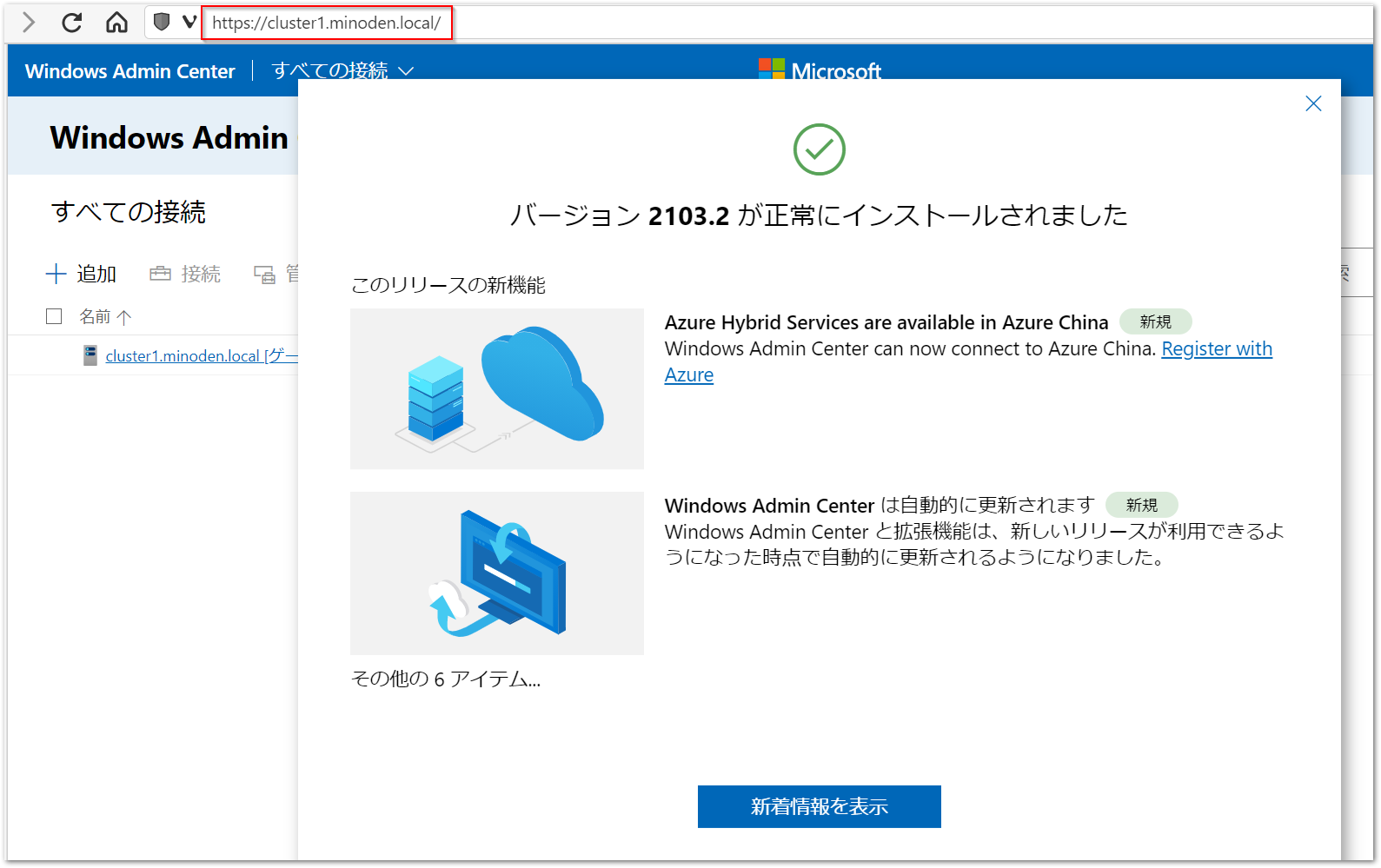Click 新規 badge beside auto-update heading
1381x868 pixels.
[1141, 505]
